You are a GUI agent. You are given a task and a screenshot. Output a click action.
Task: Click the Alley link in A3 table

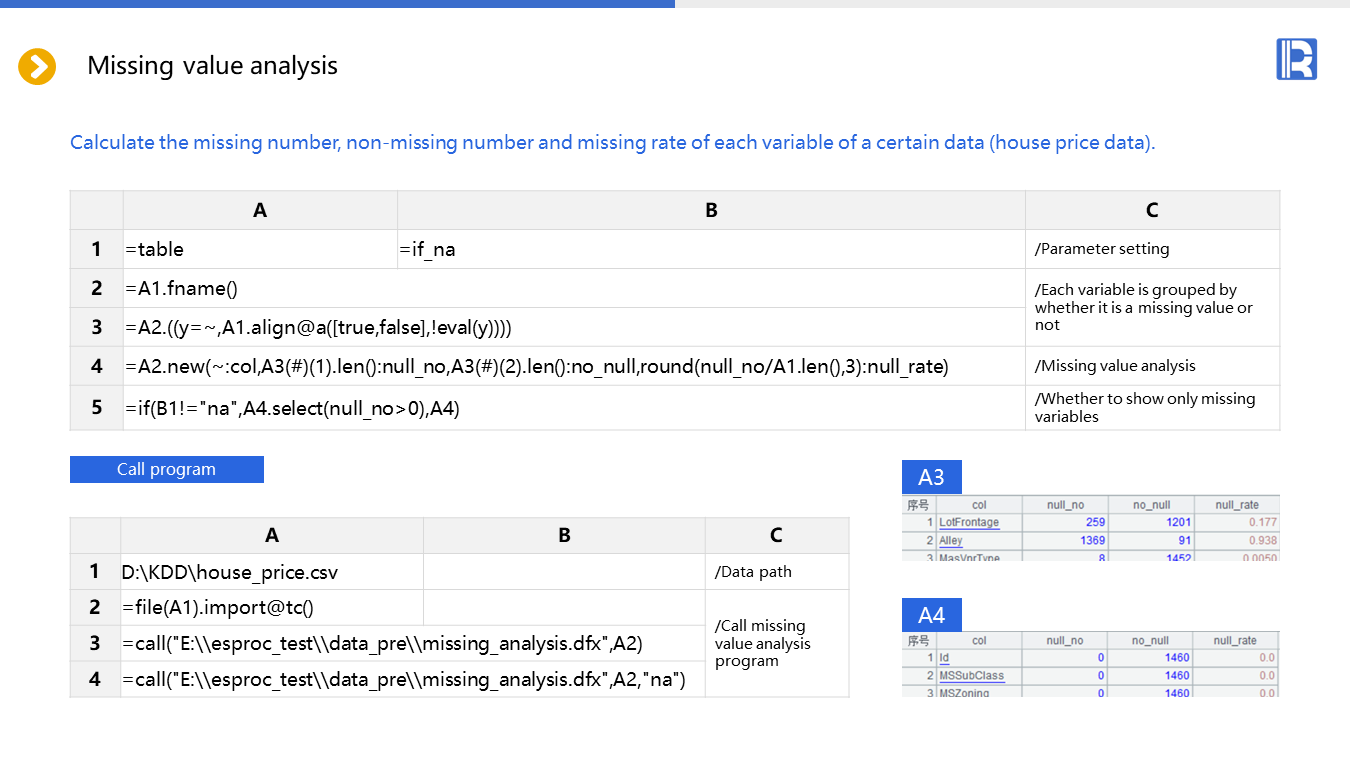(x=950, y=540)
